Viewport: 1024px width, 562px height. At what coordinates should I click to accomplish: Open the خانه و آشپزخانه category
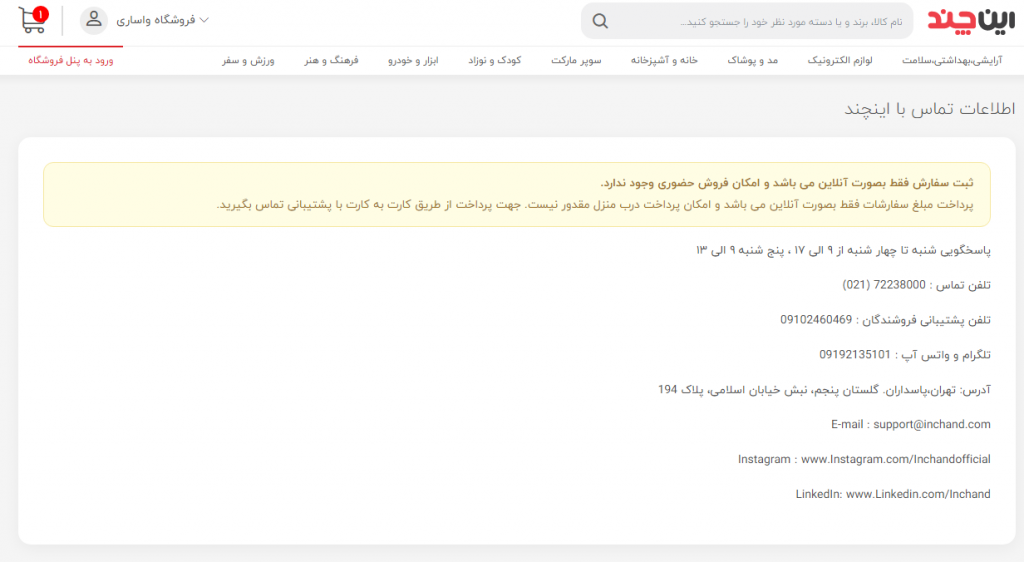pyautogui.click(x=664, y=61)
